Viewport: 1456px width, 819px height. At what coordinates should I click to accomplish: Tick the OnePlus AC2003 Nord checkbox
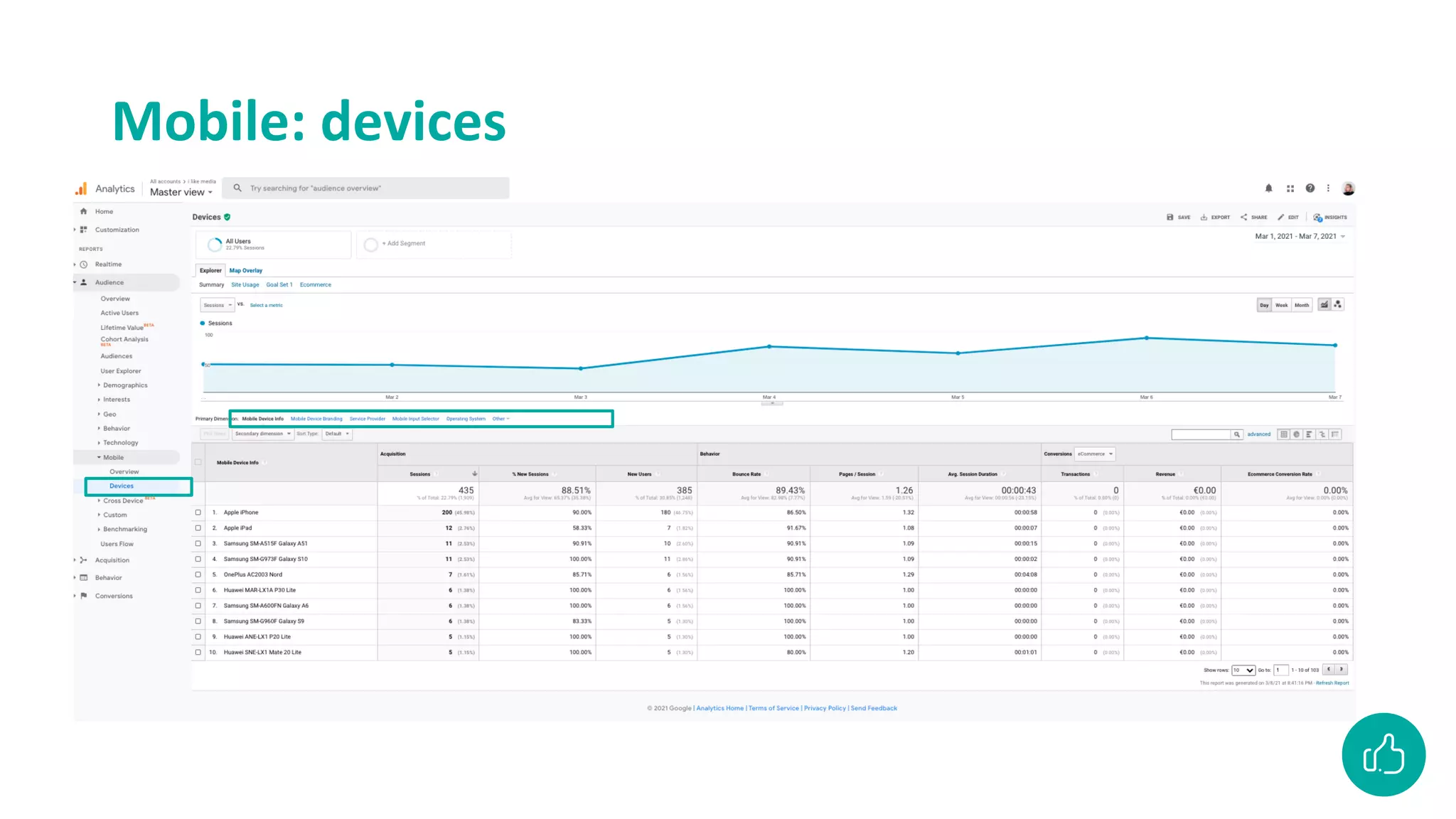pos(198,574)
